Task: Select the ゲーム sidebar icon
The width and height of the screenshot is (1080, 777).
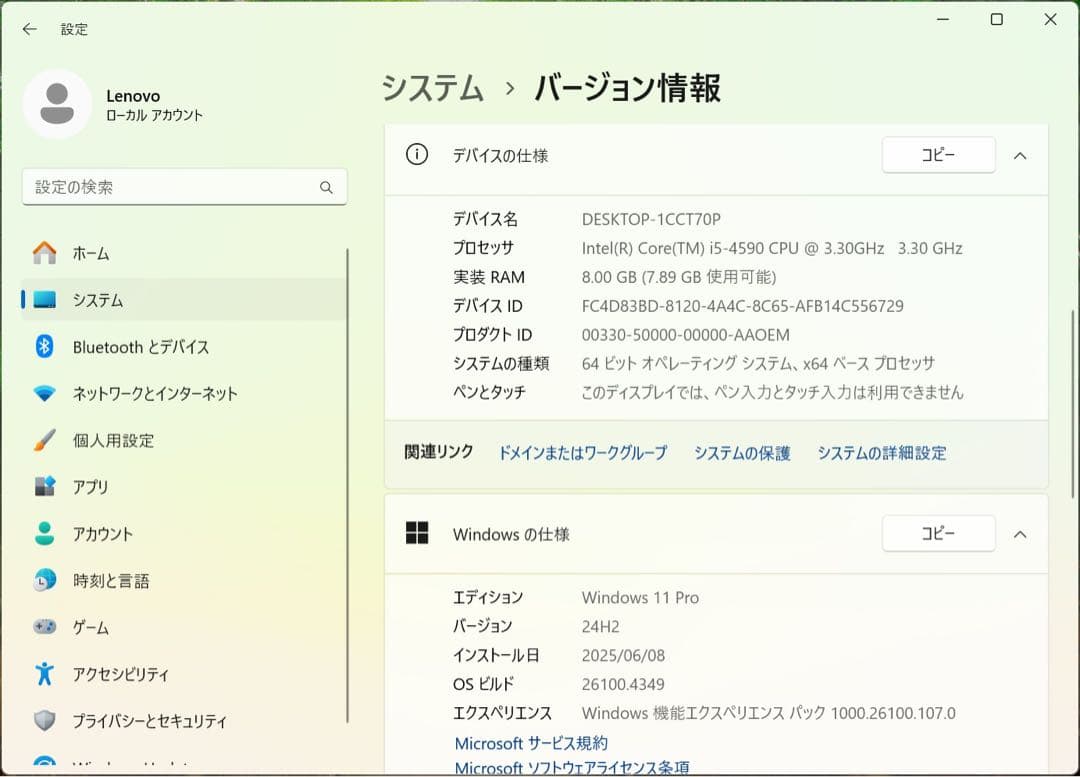Action: (45, 627)
